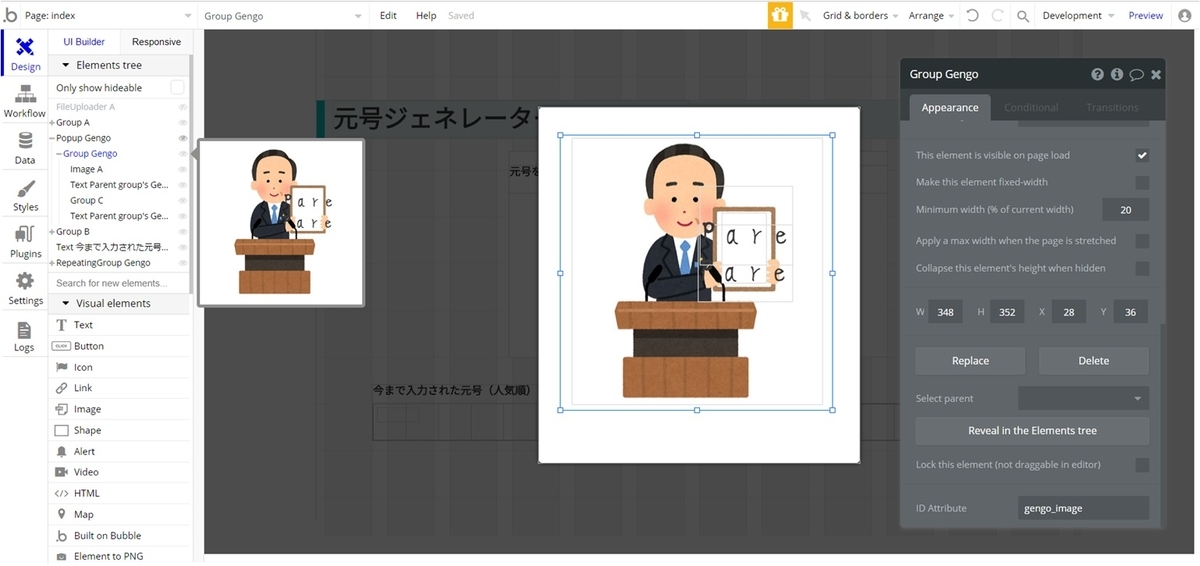Click the Undo arrow icon
Screen dimensions: 1200x566
[x=972, y=16]
